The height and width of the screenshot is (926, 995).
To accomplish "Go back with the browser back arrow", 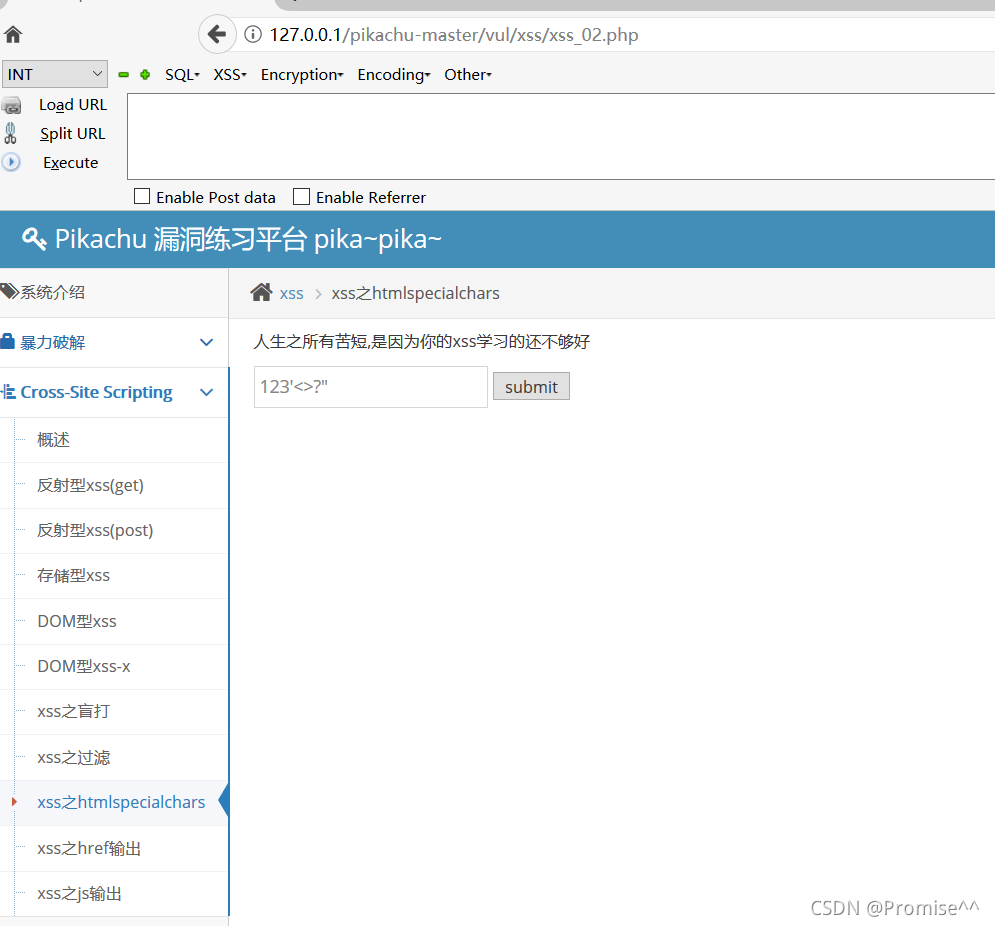I will pyautogui.click(x=217, y=34).
